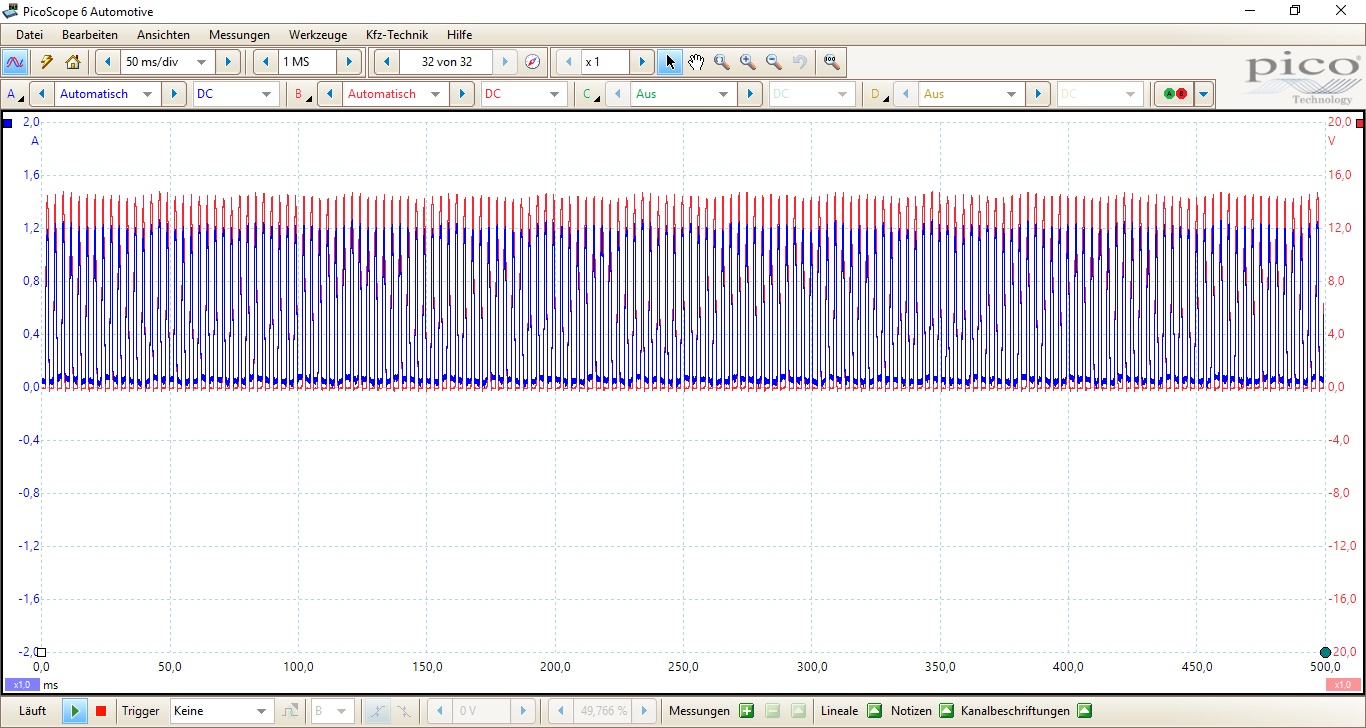Increase channel C range with right arrow

(x=750, y=94)
